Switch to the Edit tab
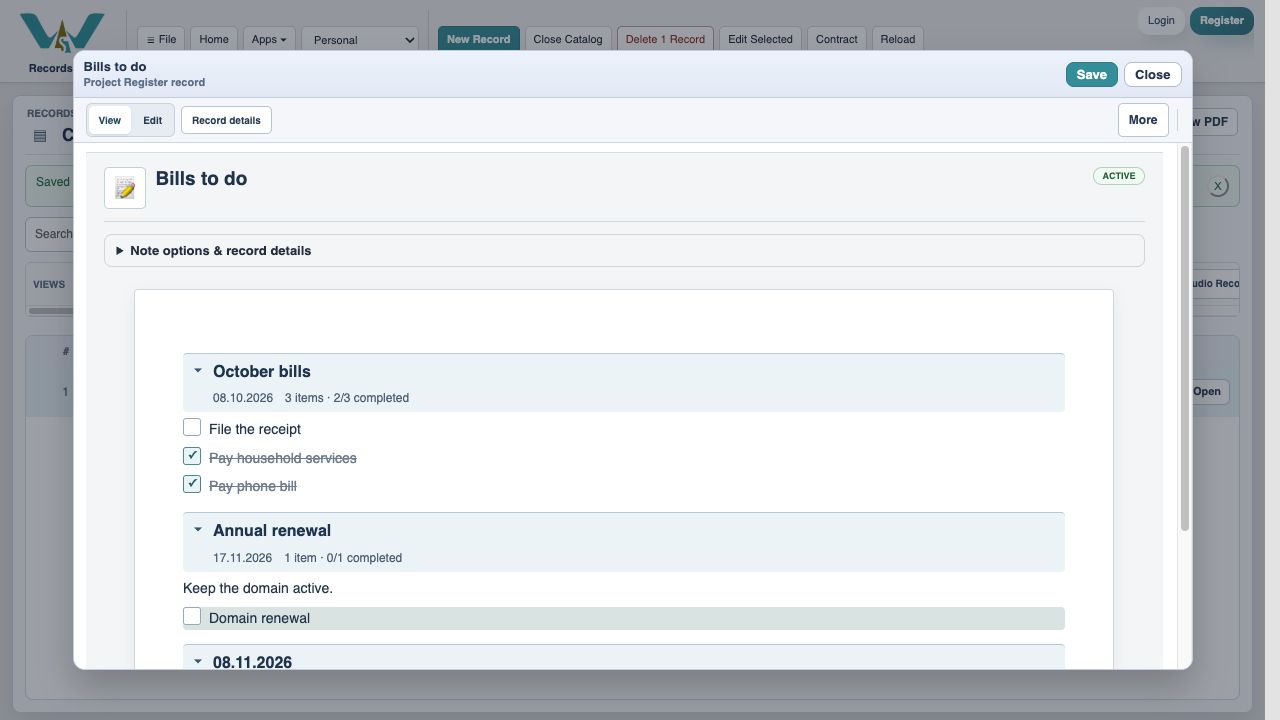The image size is (1280, 720). 152,120
